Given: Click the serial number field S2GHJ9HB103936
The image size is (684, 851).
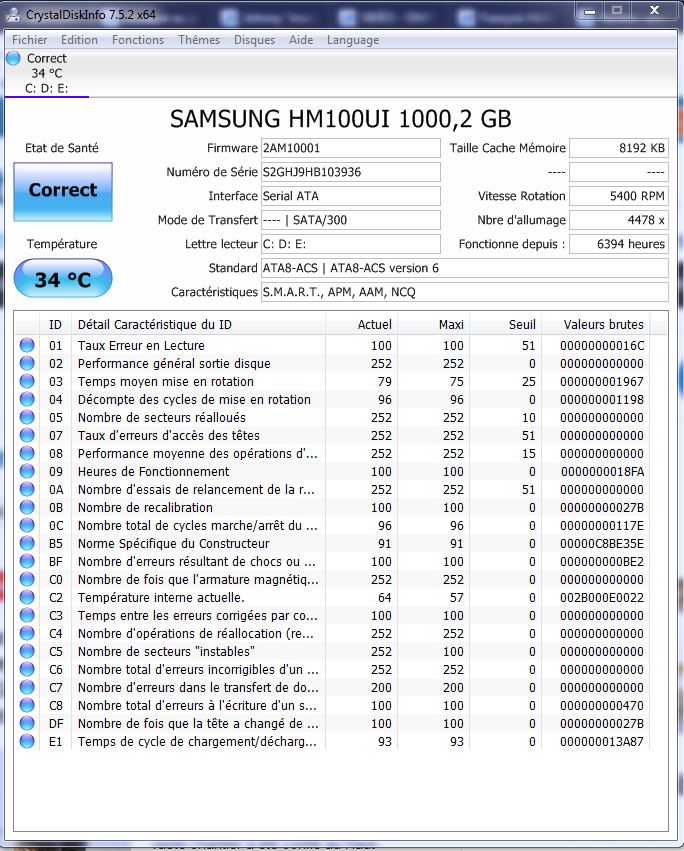Looking at the screenshot, I should coord(350,172).
